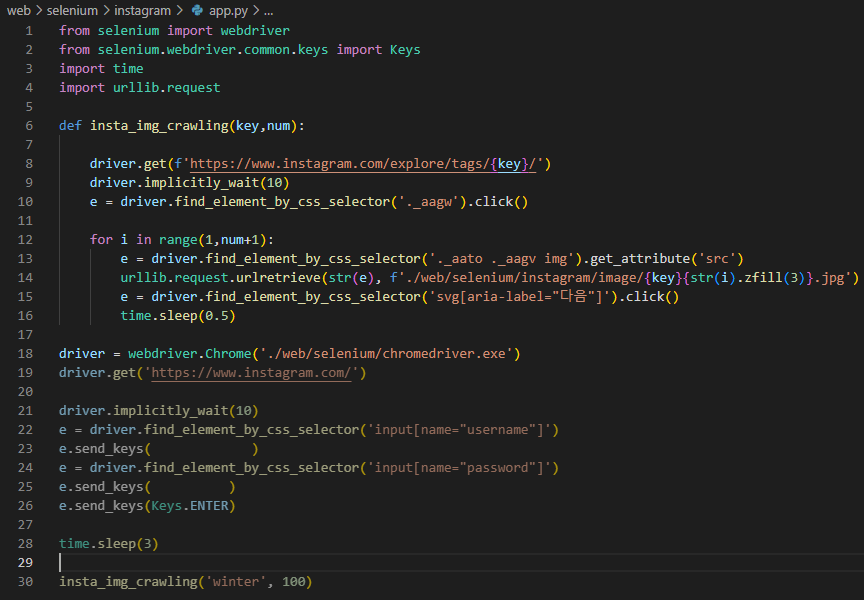Click 'import time' on line 3
864x600 pixels.
click(101, 69)
